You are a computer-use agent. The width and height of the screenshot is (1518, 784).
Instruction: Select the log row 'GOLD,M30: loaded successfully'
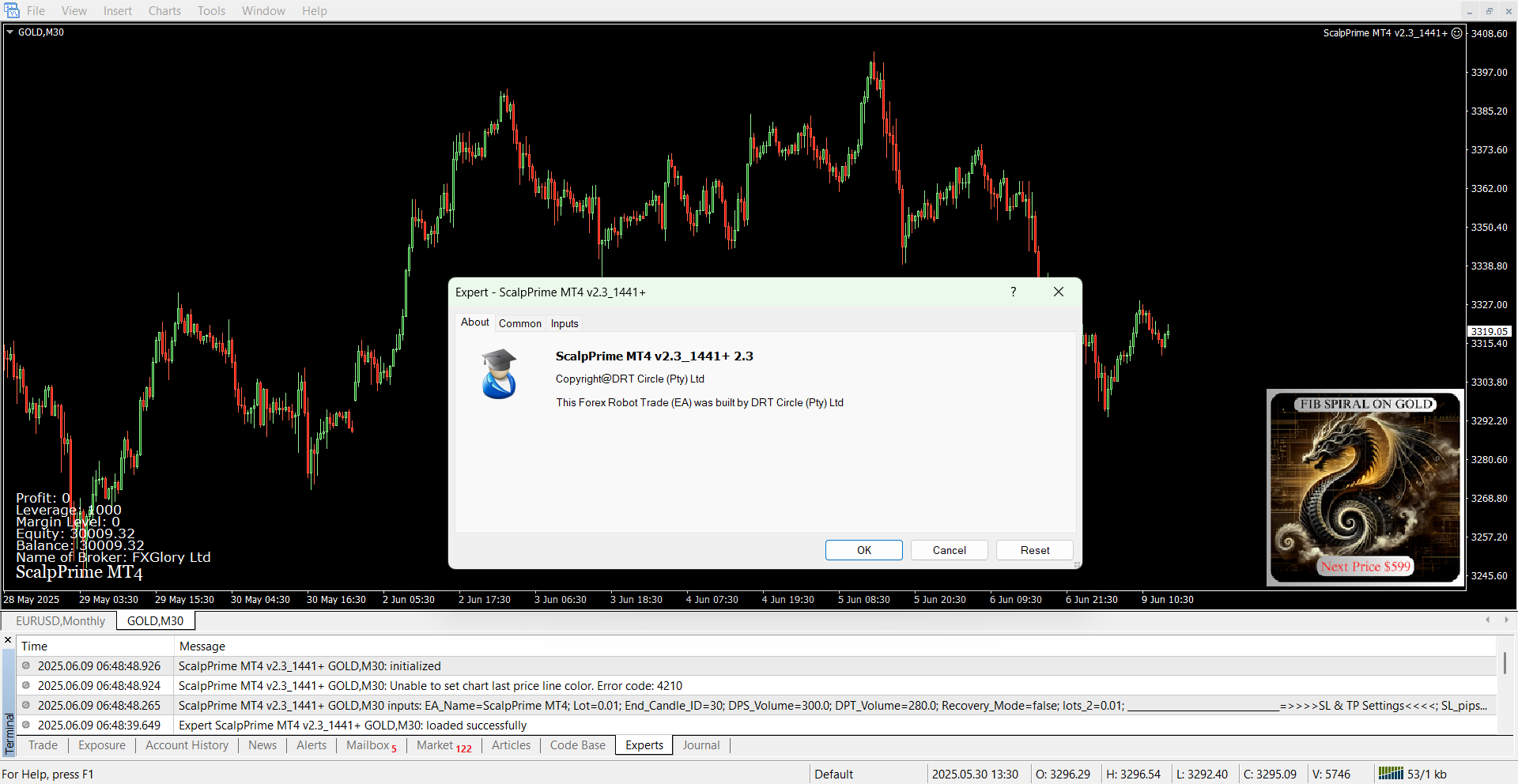(757, 726)
